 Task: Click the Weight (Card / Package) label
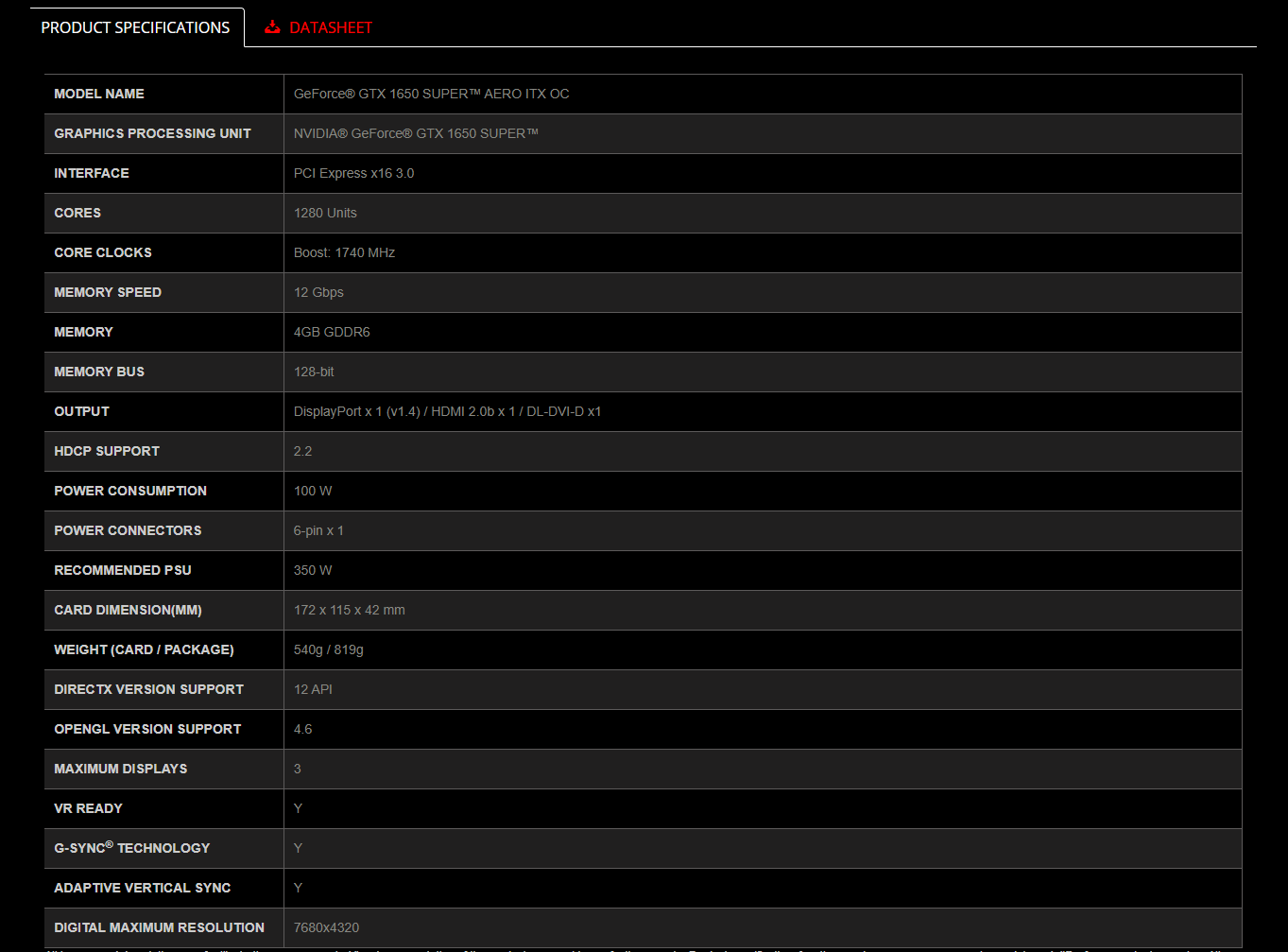(144, 649)
